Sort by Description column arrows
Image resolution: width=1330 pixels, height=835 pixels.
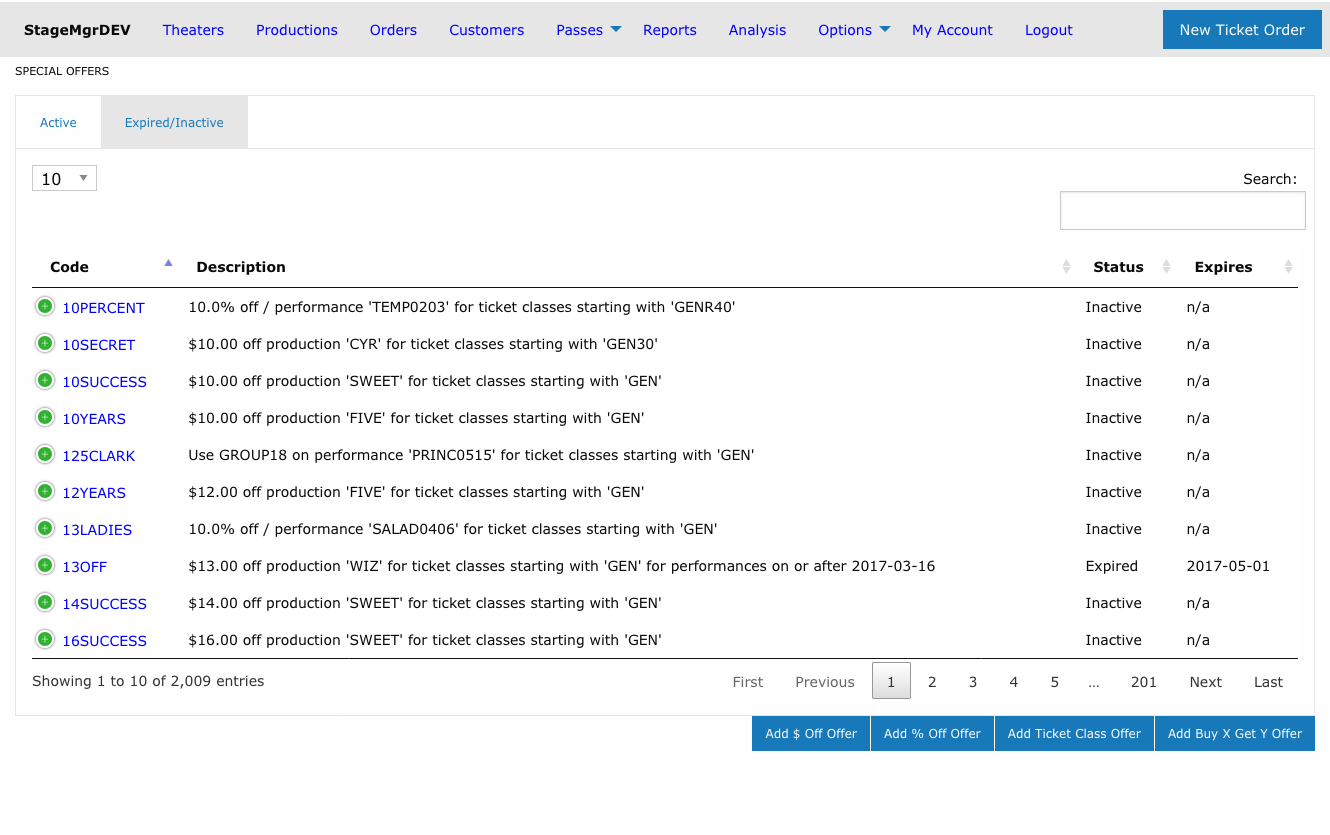[x=1066, y=267]
